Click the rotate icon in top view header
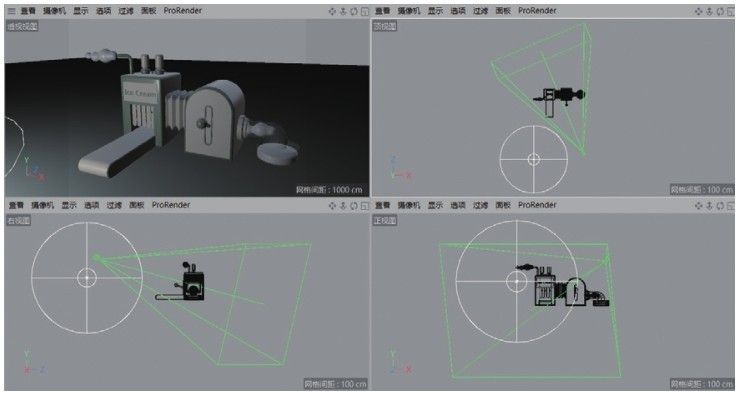 pyautogui.click(x=720, y=11)
